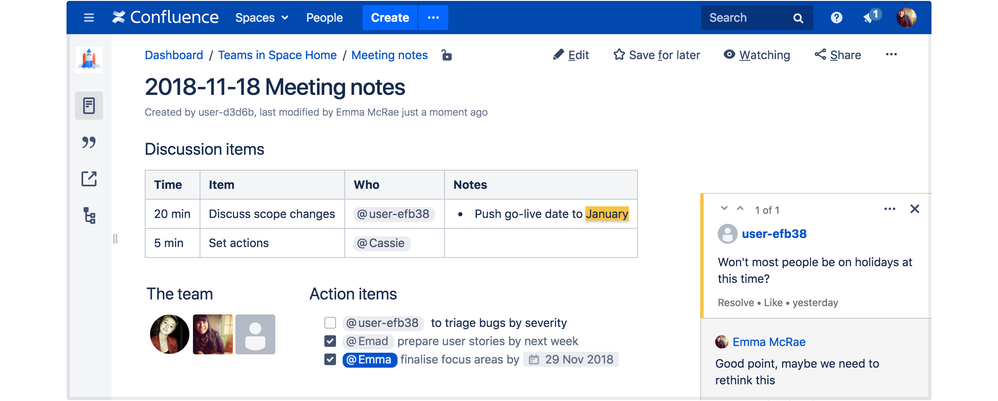Screen dimensions: 998x401
Task: Click the Notes column header
Action: click(540, 185)
